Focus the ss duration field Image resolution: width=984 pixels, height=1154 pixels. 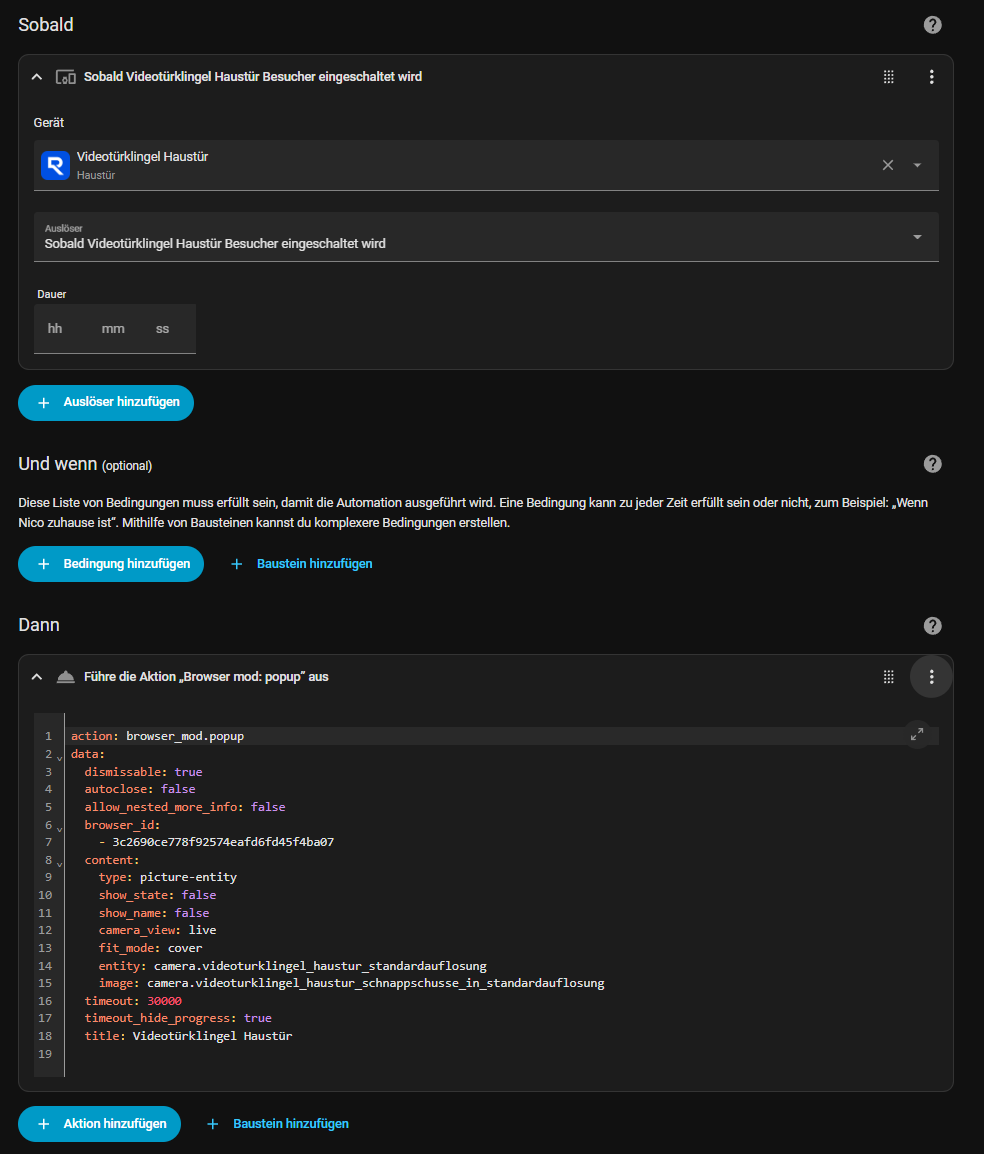pyautogui.click(x=163, y=329)
